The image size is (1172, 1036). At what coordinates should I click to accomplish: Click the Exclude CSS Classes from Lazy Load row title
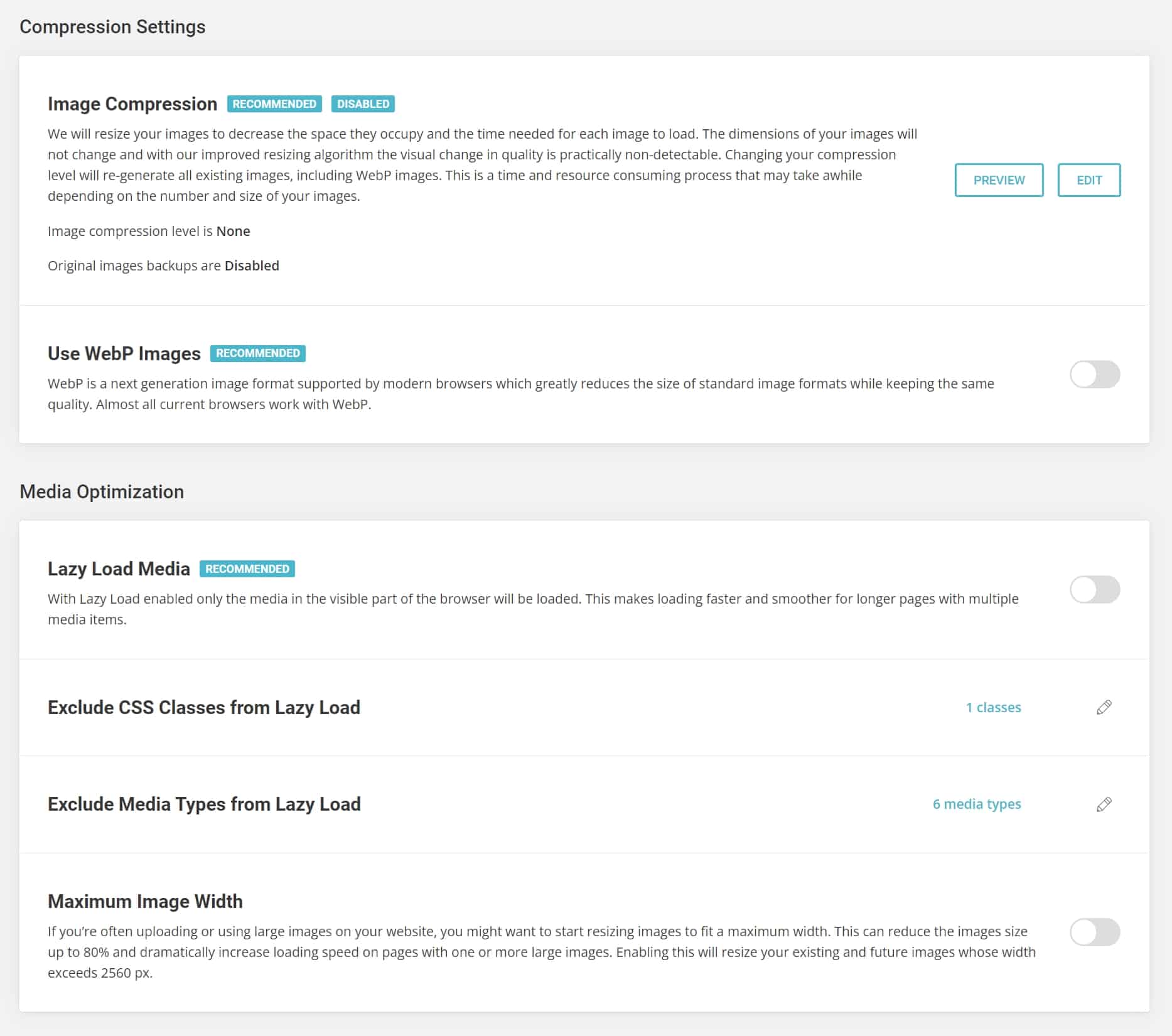pos(204,708)
